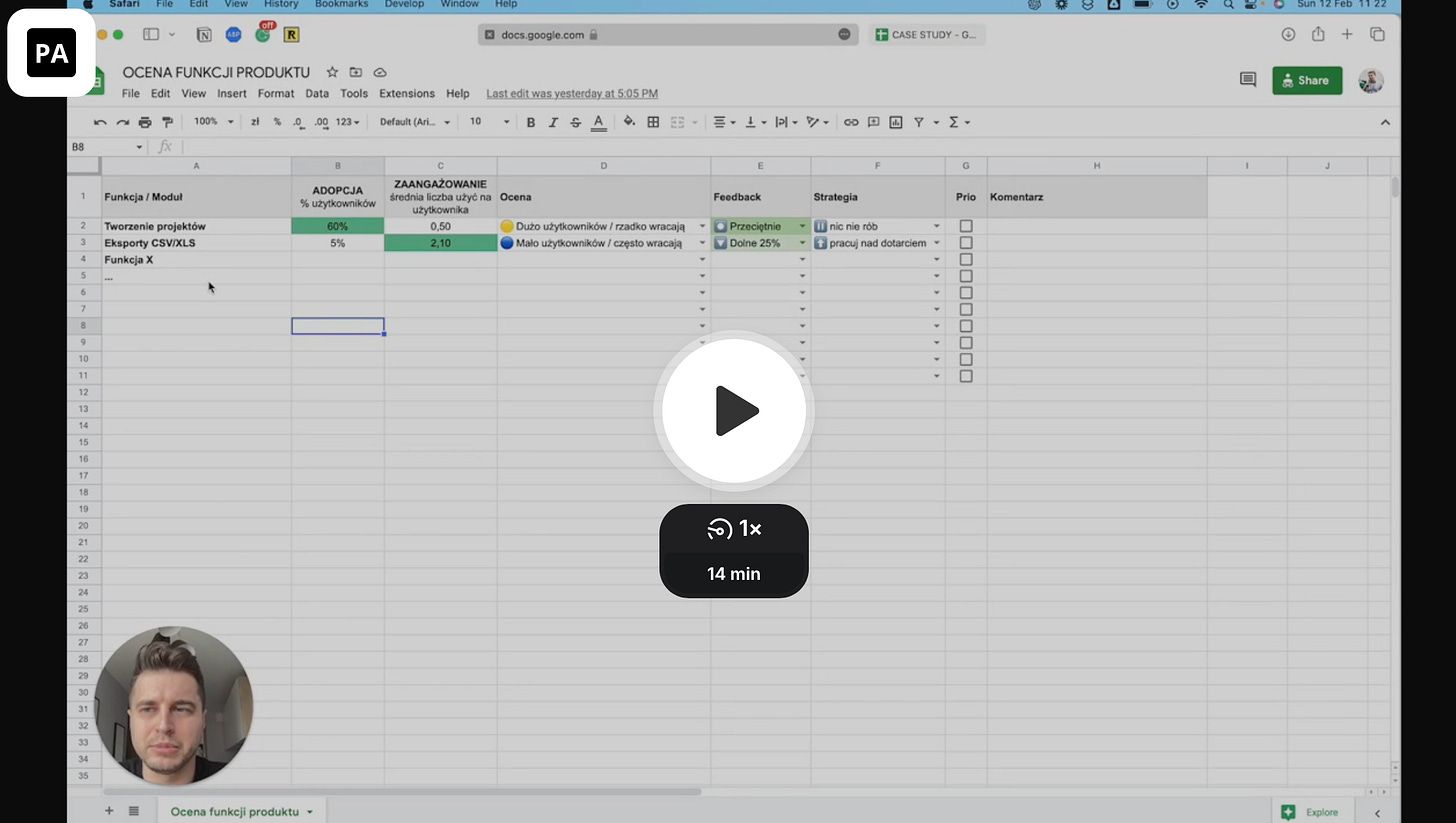Insert a link with chain icon
This screenshot has height=823, width=1456.
coord(851,122)
